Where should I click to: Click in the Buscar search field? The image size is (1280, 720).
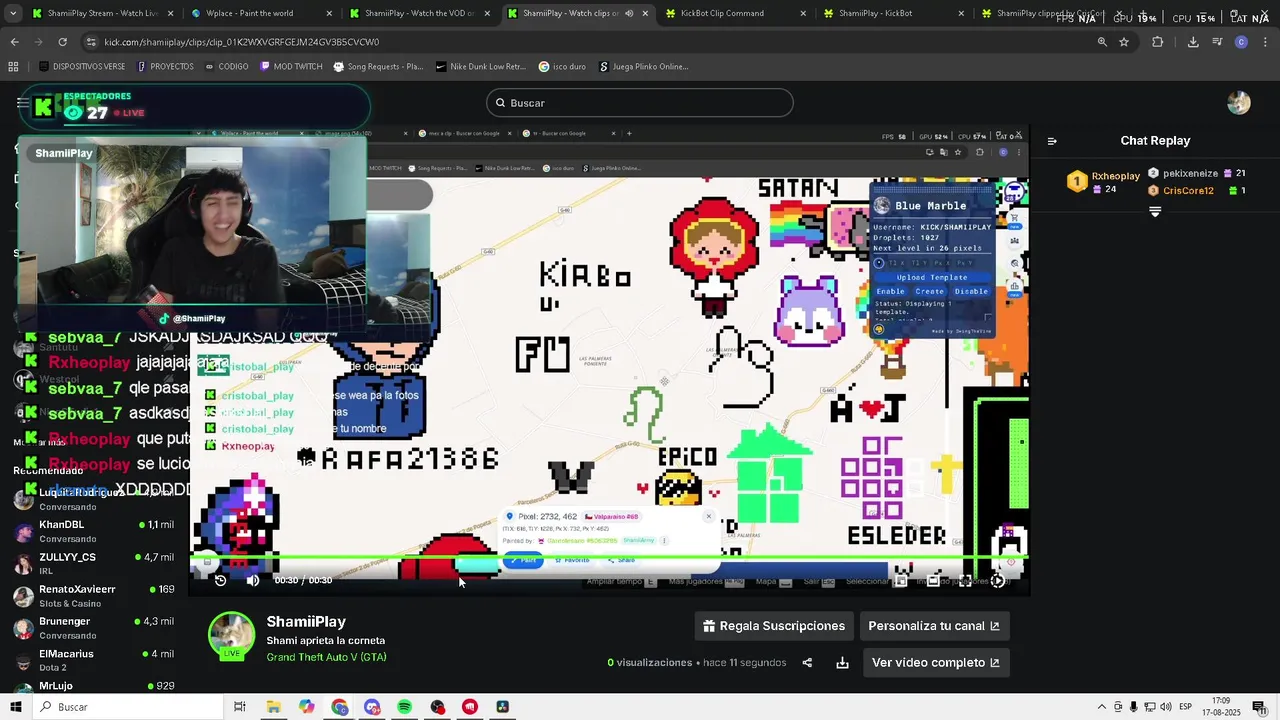(640, 103)
